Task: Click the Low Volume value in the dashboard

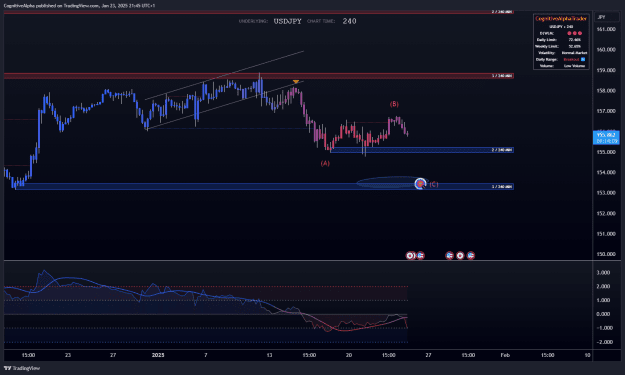Action: [574, 66]
